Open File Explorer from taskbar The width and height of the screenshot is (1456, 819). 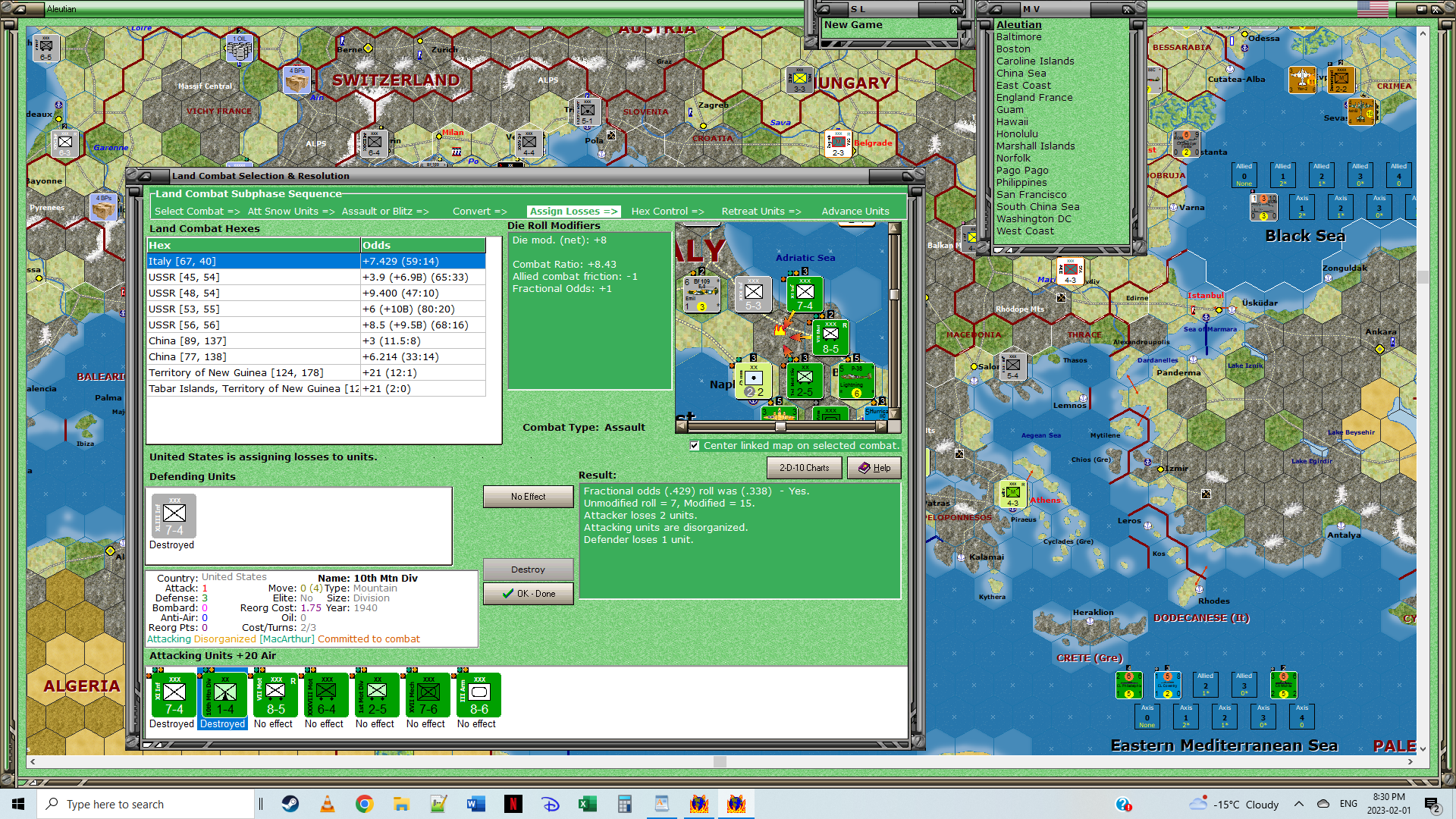pyautogui.click(x=401, y=804)
